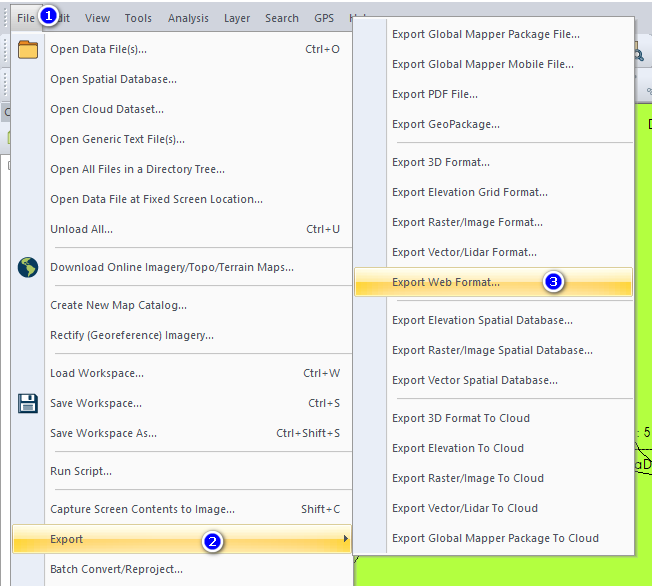Open the GPS menu
The image size is (652, 586).
324,18
